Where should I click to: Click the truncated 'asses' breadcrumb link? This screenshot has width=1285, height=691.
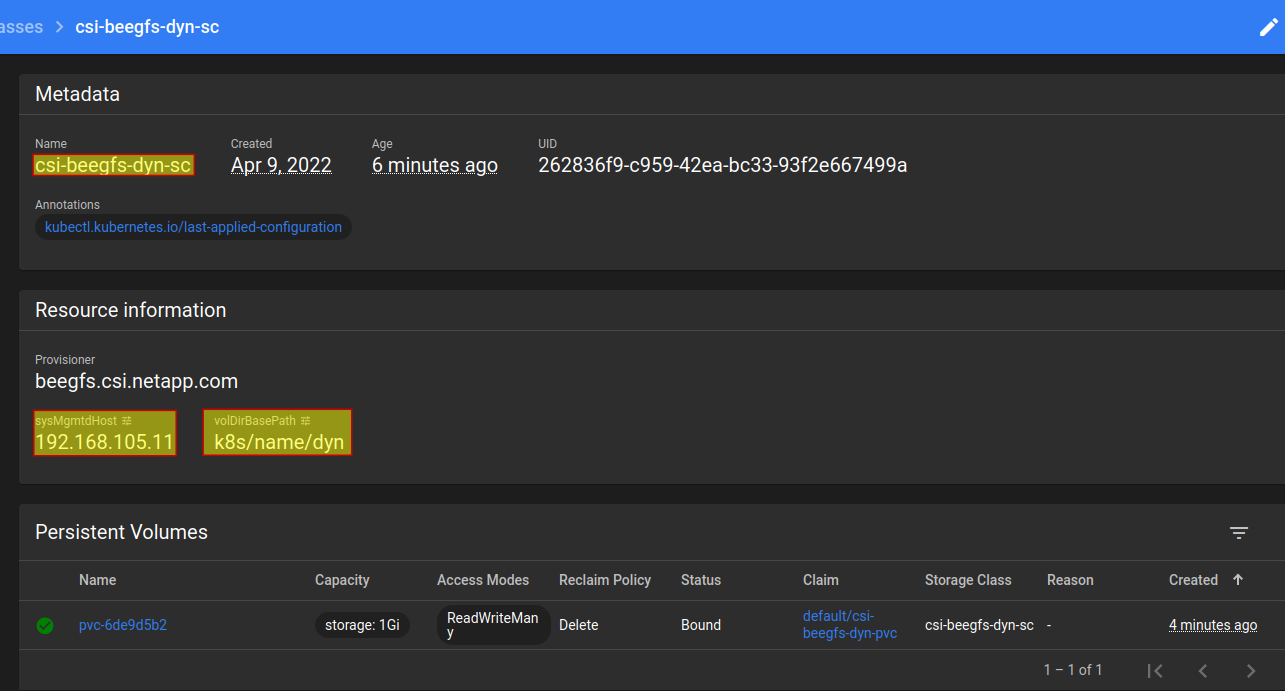click(21, 27)
